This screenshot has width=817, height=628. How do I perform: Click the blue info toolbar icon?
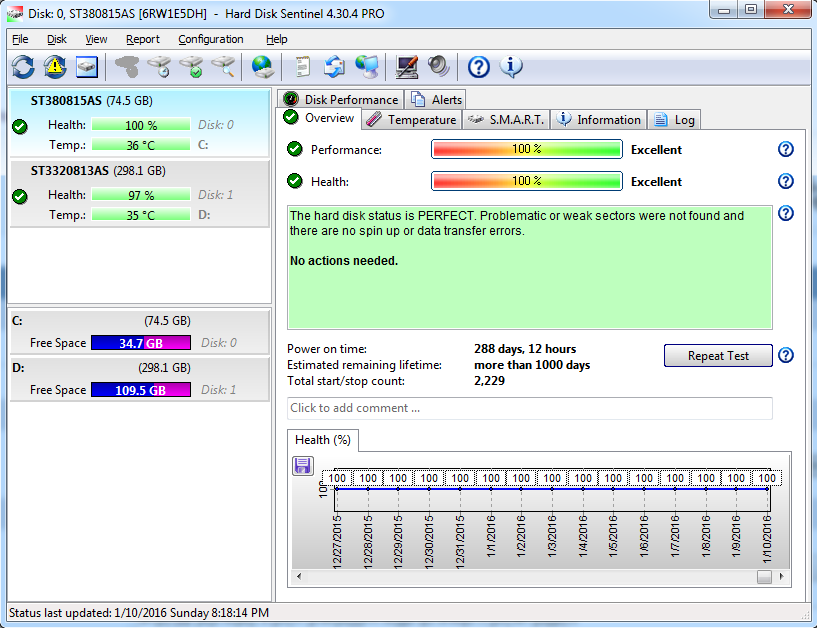[x=511, y=67]
